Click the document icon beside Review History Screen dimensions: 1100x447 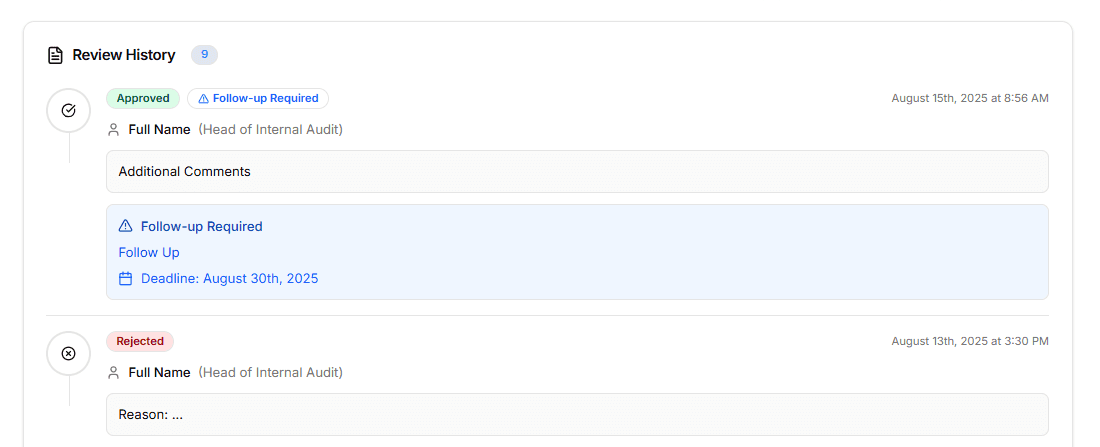point(56,55)
